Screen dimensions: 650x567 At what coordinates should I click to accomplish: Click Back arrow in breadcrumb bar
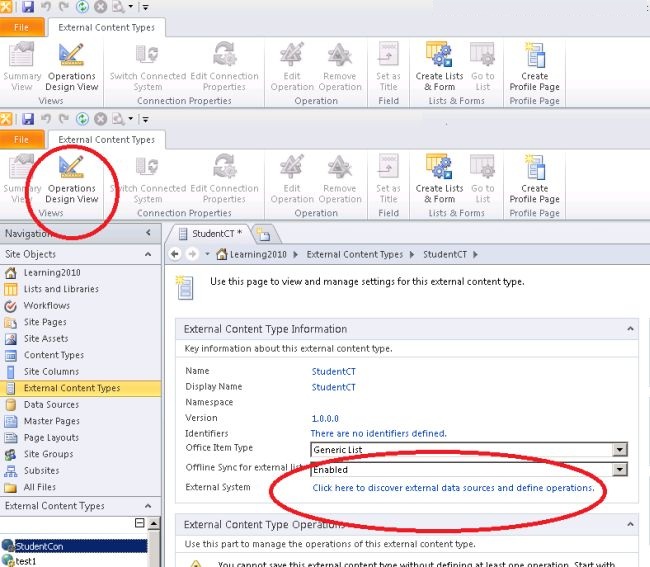[x=175, y=254]
